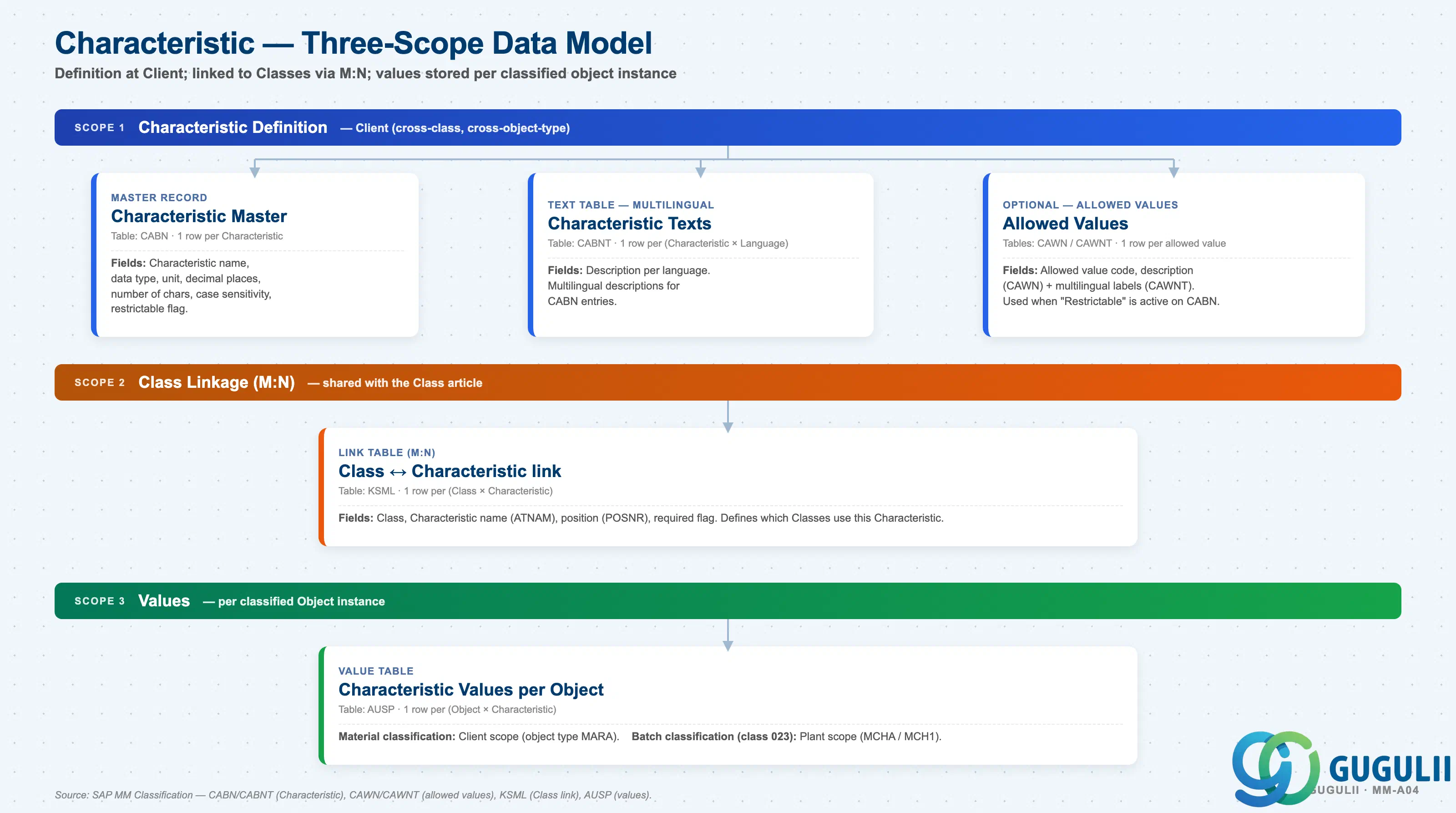
Task: Click '— Client (cross-class, cross-object-type)' text
Action: coord(455,128)
